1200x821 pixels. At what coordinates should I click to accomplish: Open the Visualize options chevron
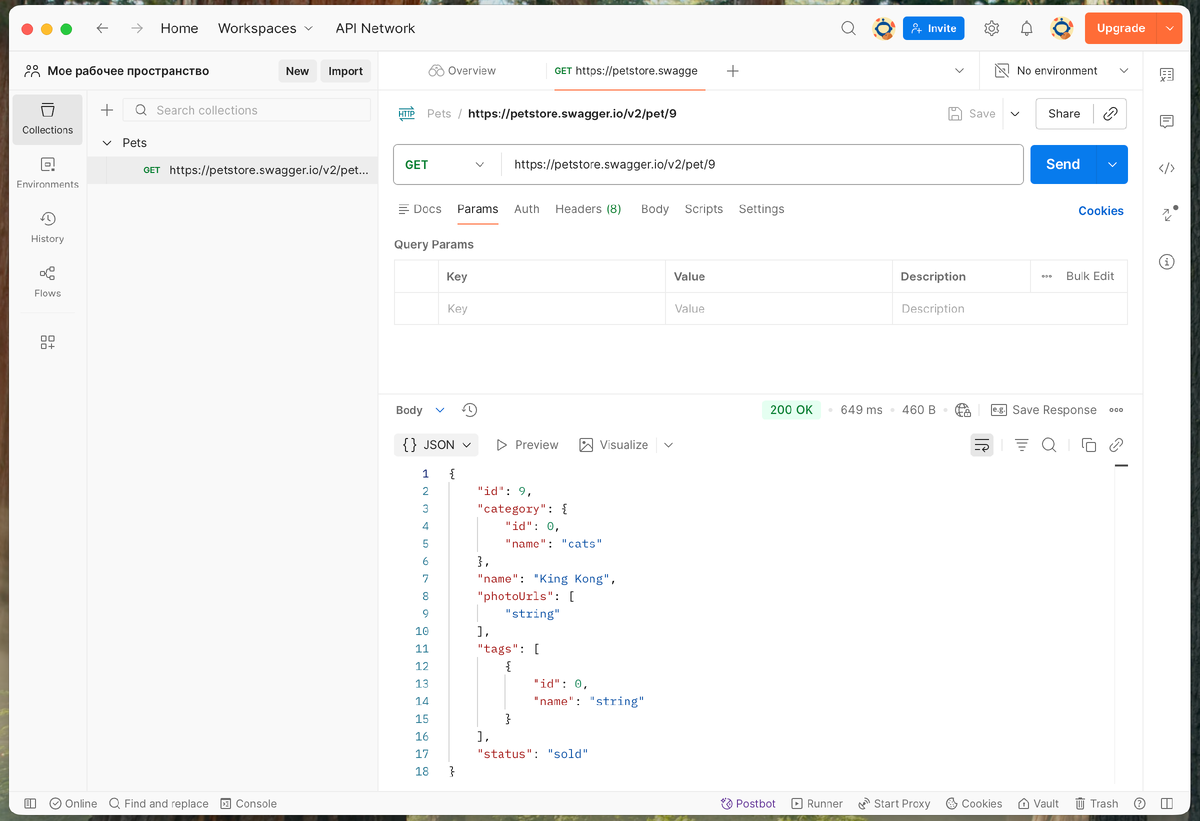(x=668, y=445)
